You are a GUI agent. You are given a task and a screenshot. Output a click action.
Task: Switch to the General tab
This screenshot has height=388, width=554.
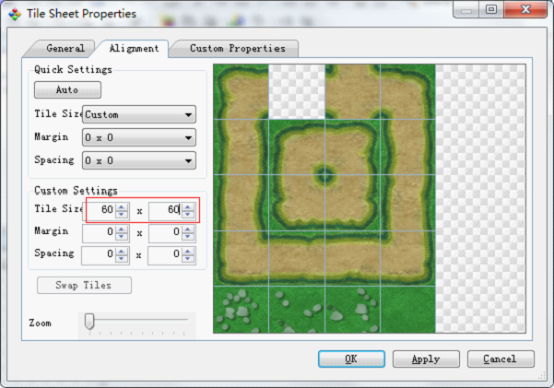pyautogui.click(x=65, y=48)
